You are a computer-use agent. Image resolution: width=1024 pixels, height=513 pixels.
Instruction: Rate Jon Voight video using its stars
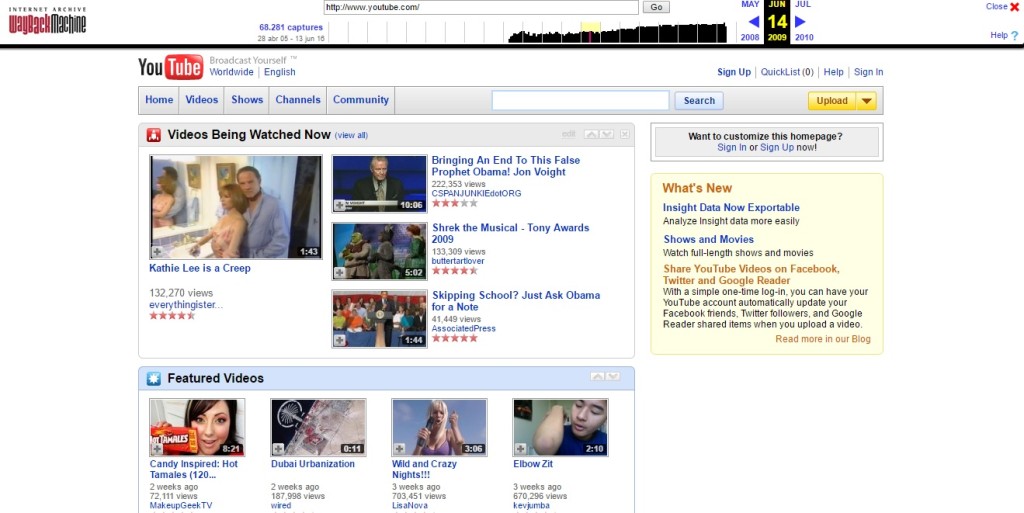(x=455, y=203)
